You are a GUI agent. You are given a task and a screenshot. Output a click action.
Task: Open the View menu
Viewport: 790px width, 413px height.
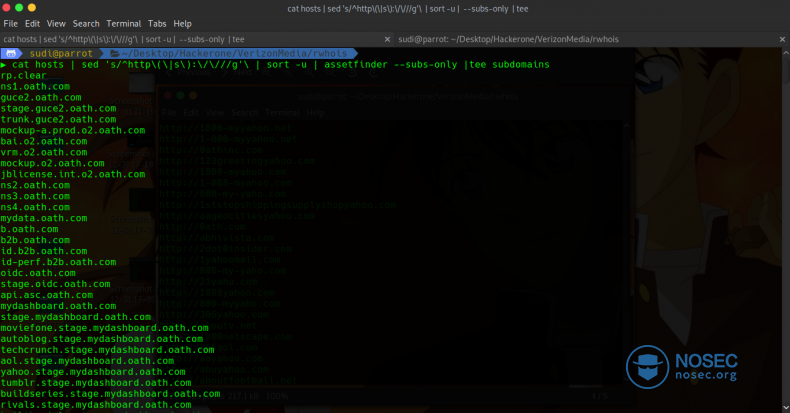[56, 24]
